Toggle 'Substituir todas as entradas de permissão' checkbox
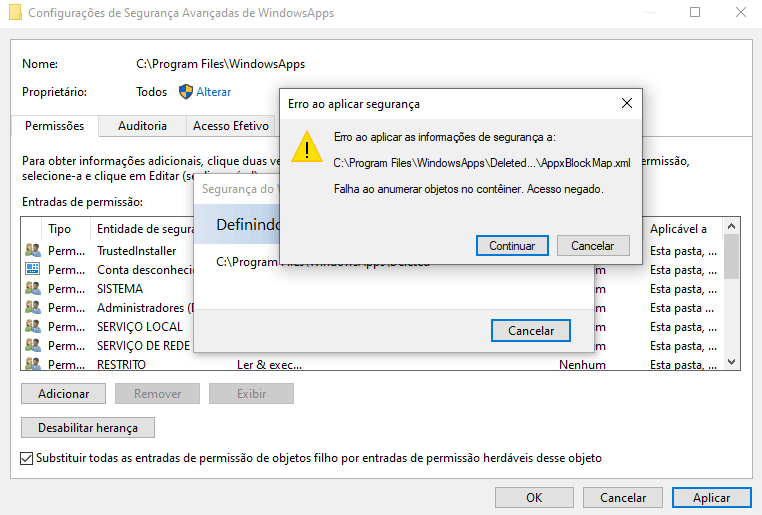Image resolution: width=762 pixels, height=515 pixels. [27, 458]
